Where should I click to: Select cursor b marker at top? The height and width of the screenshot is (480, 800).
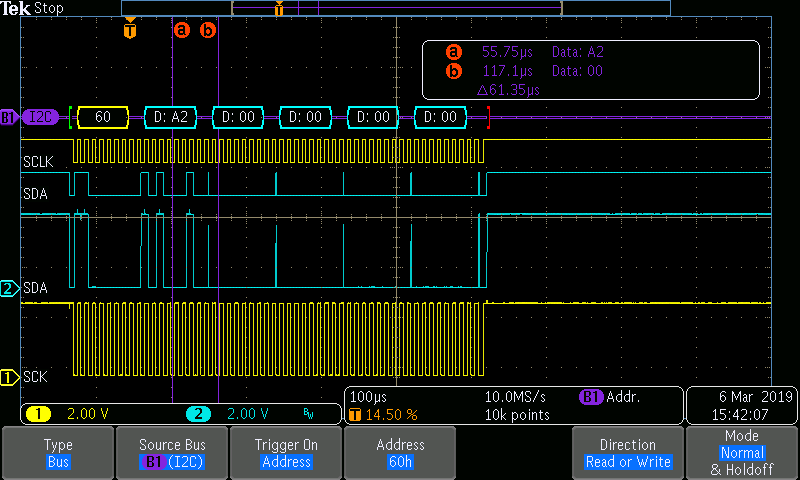[x=208, y=30]
